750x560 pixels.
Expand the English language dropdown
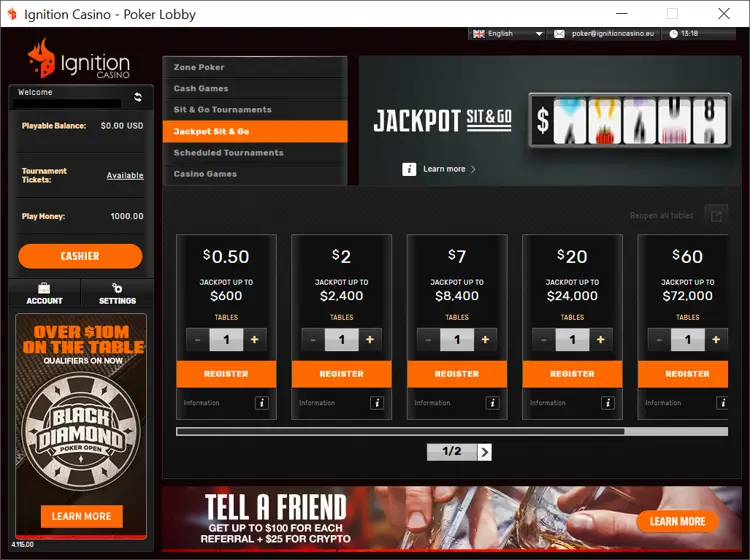[539, 34]
